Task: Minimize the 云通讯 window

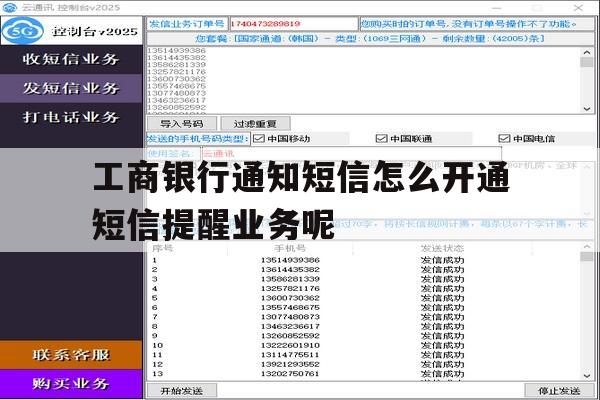Action: 496,8
